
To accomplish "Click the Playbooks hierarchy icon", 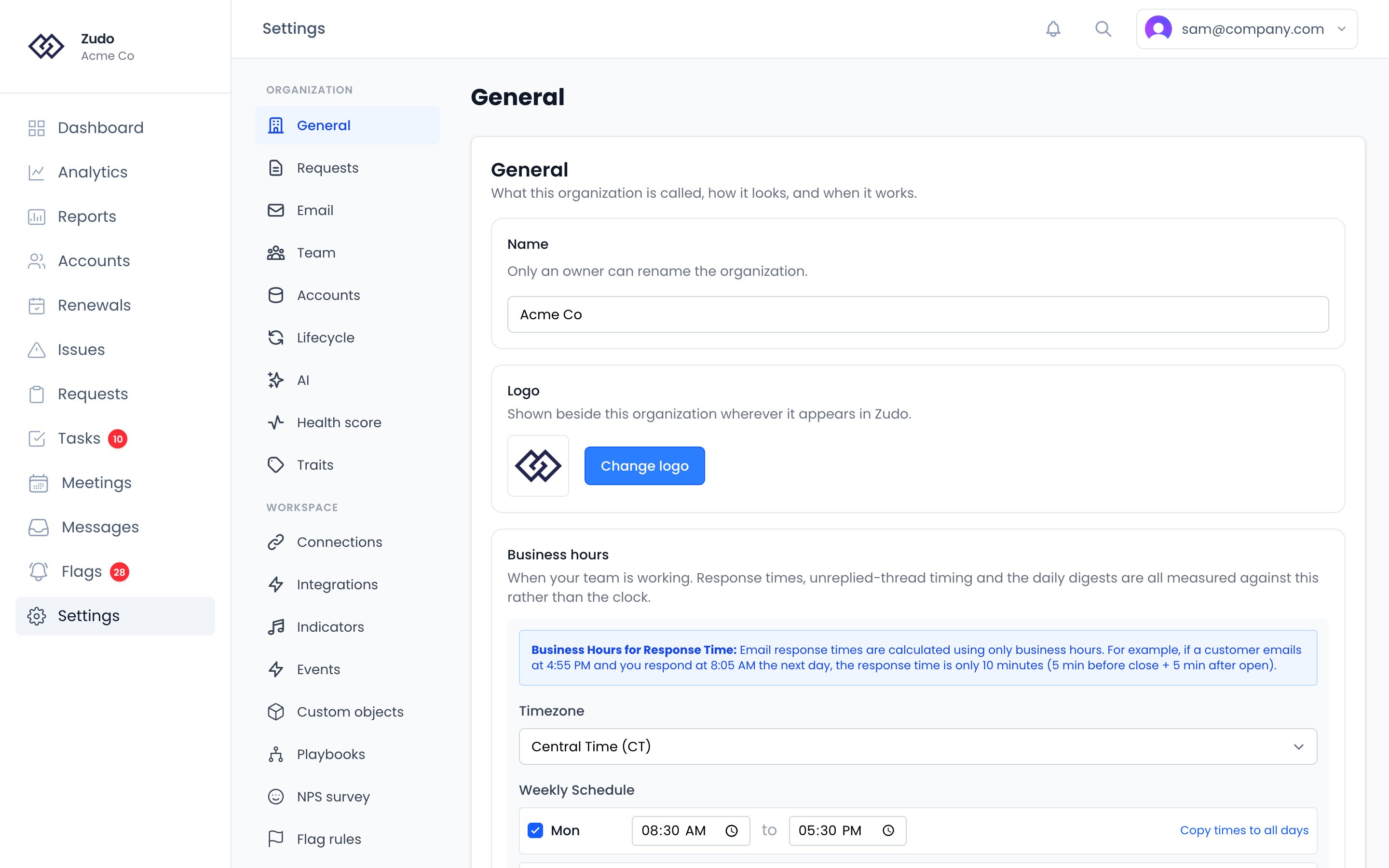I will click(276, 754).
